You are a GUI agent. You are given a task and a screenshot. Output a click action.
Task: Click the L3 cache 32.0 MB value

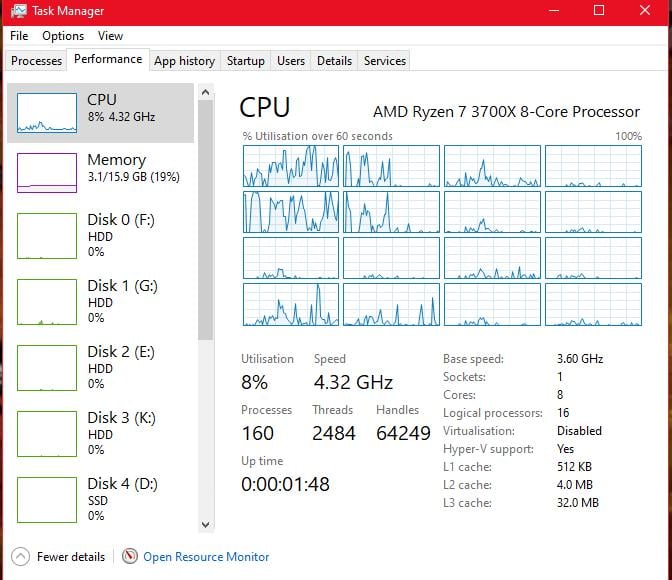point(578,503)
